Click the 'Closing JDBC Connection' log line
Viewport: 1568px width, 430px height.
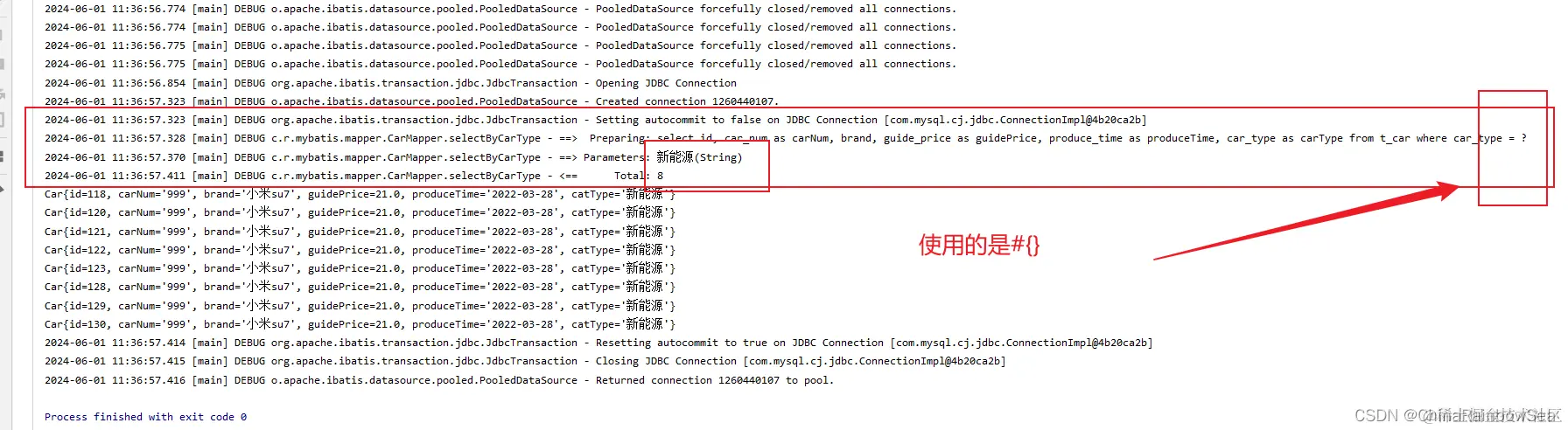[525, 361]
